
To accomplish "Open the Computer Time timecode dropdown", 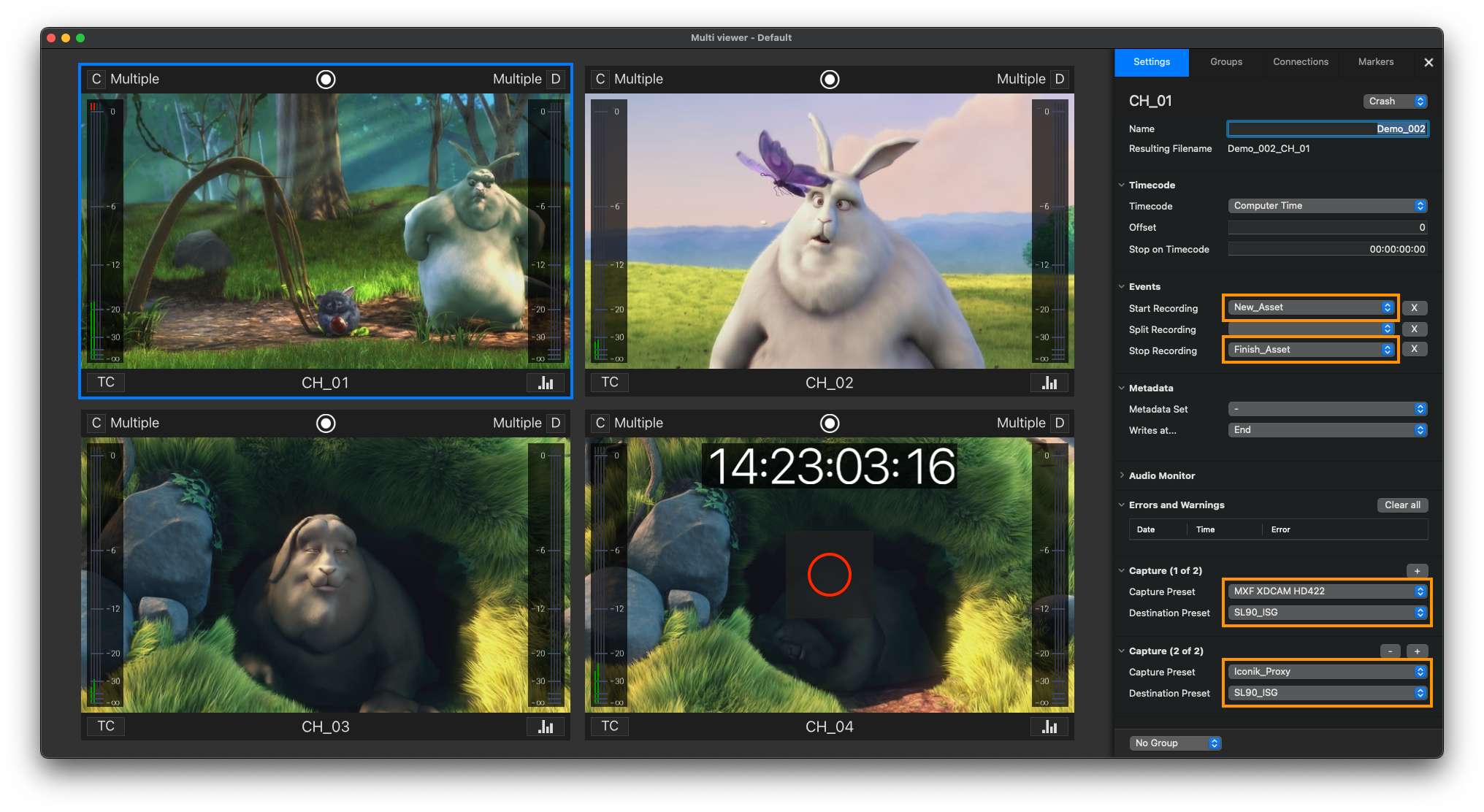I will pyautogui.click(x=1328, y=206).
